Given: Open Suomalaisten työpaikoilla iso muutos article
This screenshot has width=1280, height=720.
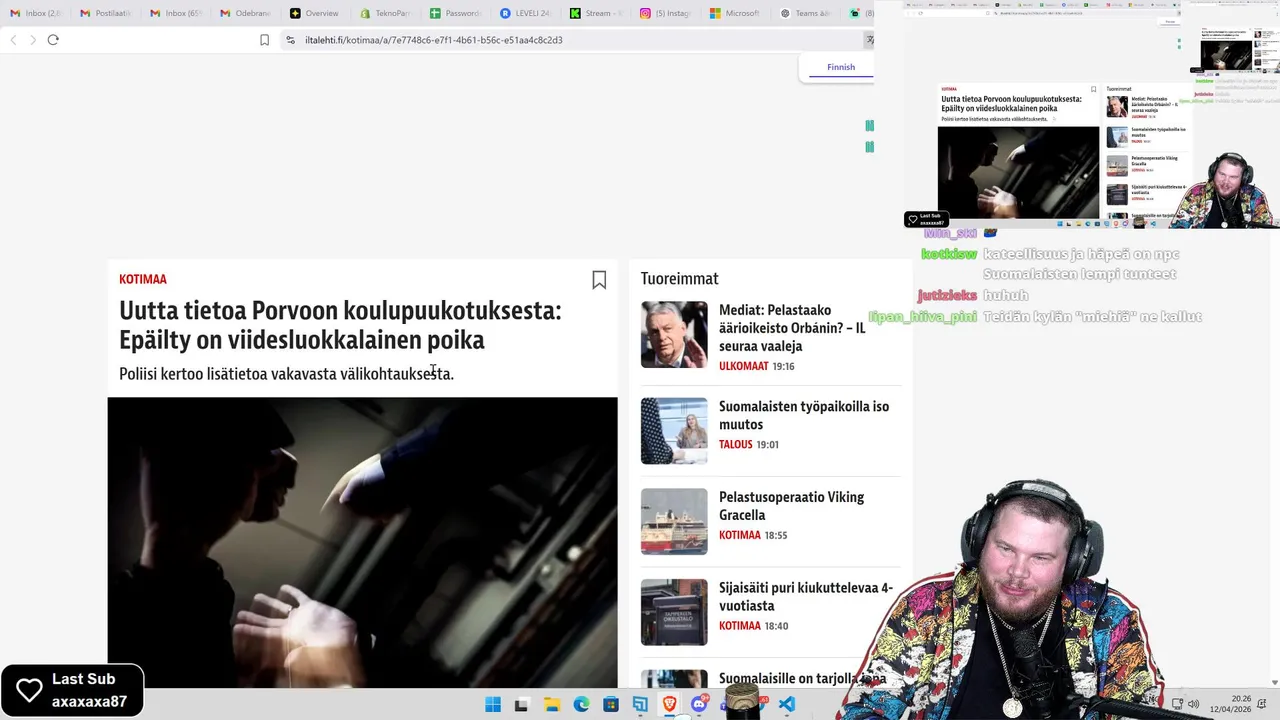Looking at the screenshot, I should coord(804,415).
